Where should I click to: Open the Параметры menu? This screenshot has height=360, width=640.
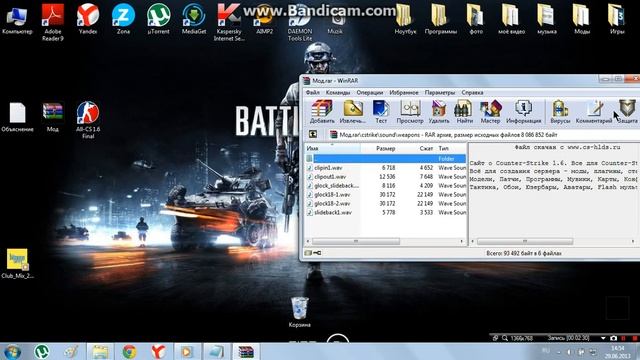440,93
